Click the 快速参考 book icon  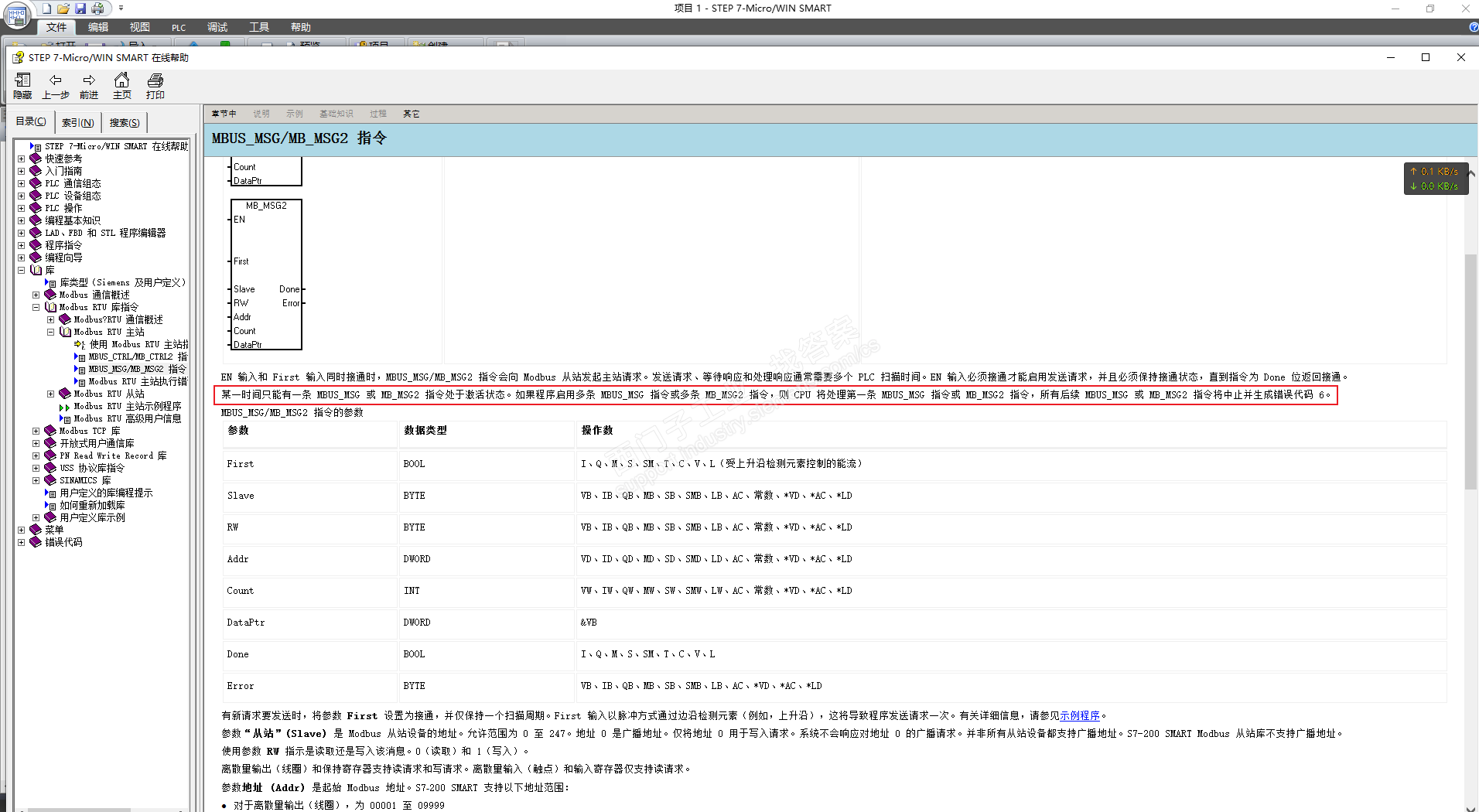36,159
